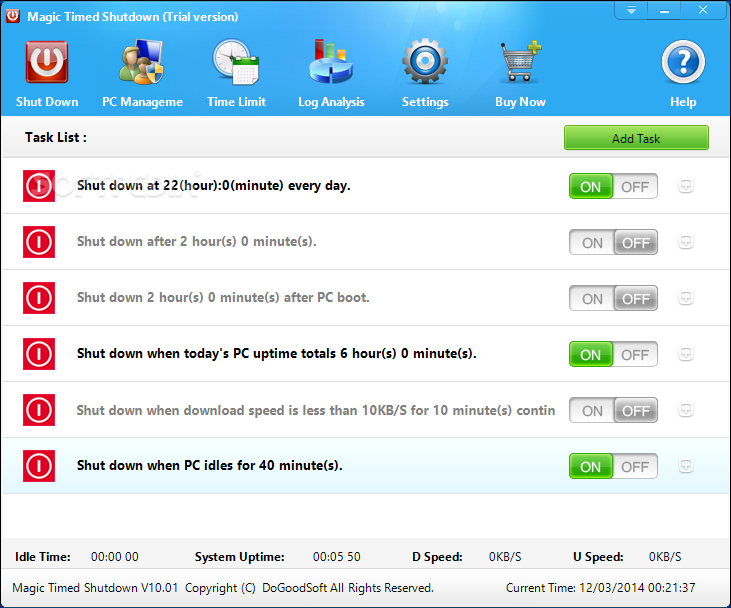Click the Magic Timed Shutdown V10.01 copyright text
Screen dimensions: 731x608
[x=223, y=588]
